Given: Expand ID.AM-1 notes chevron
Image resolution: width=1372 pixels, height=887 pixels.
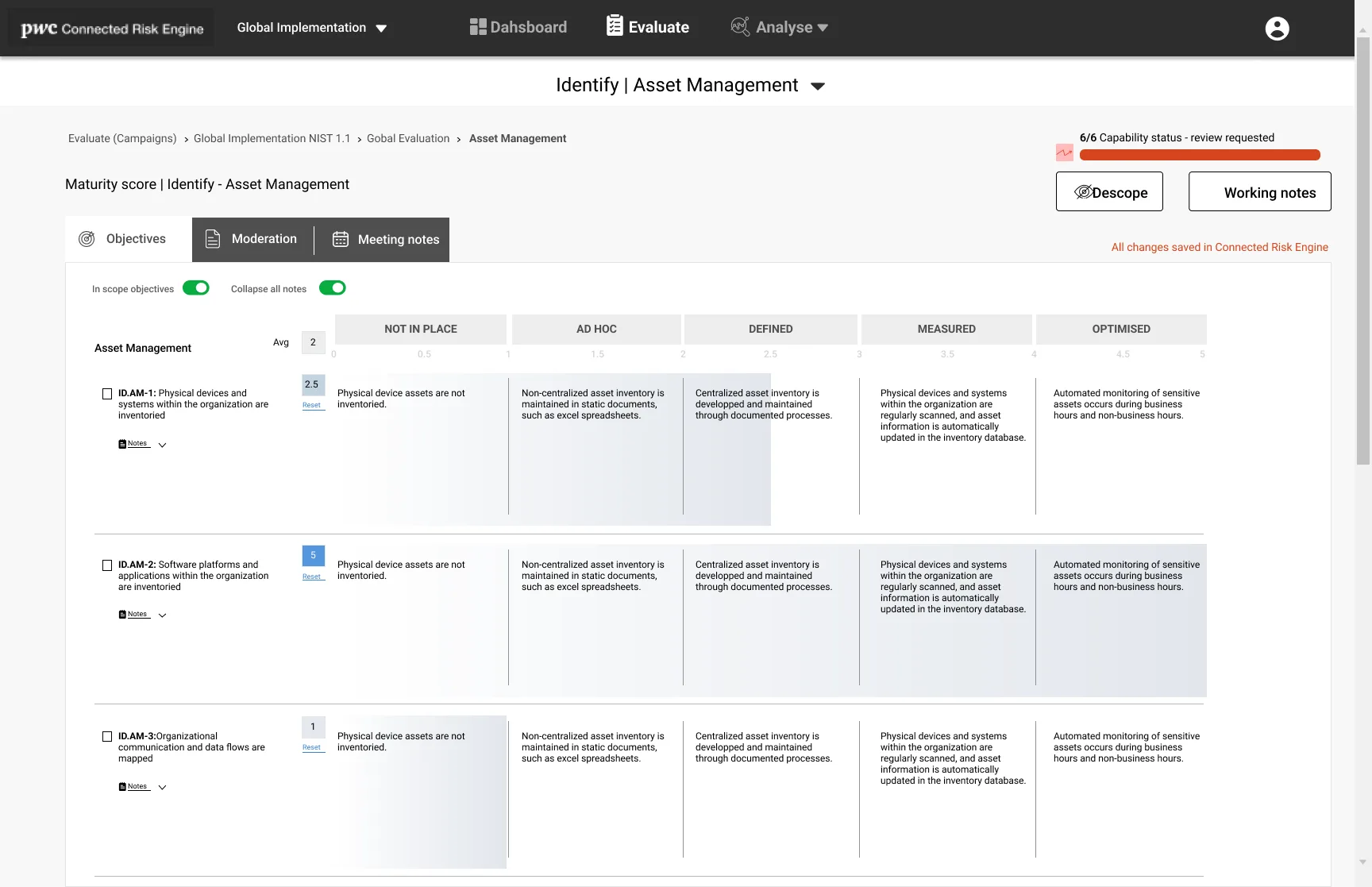Looking at the screenshot, I should [x=162, y=445].
